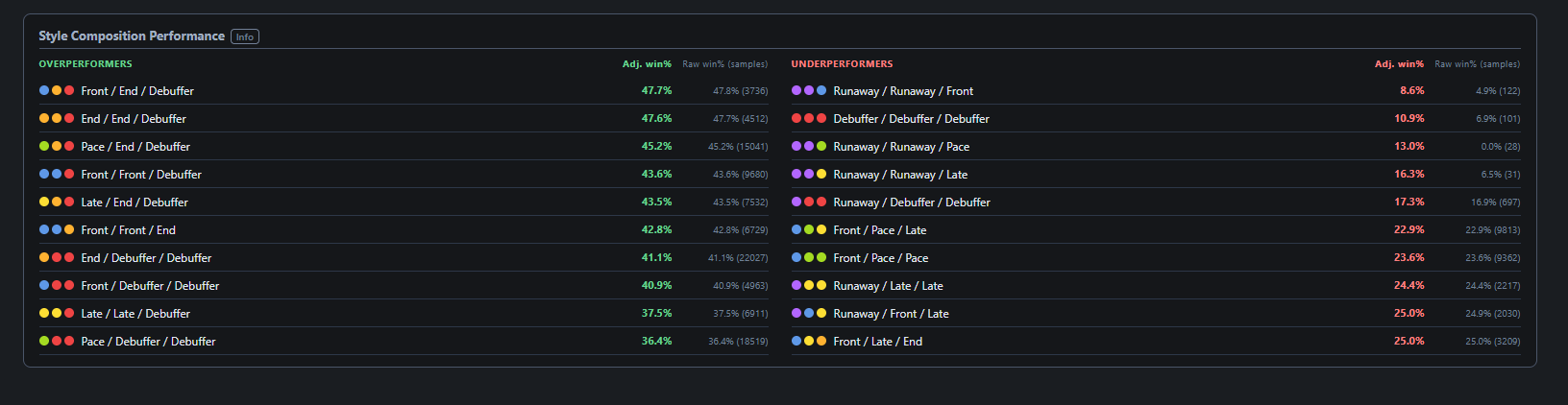
Task: Click the dots icon beside Late / End / Debuffer
Action: (57, 202)
